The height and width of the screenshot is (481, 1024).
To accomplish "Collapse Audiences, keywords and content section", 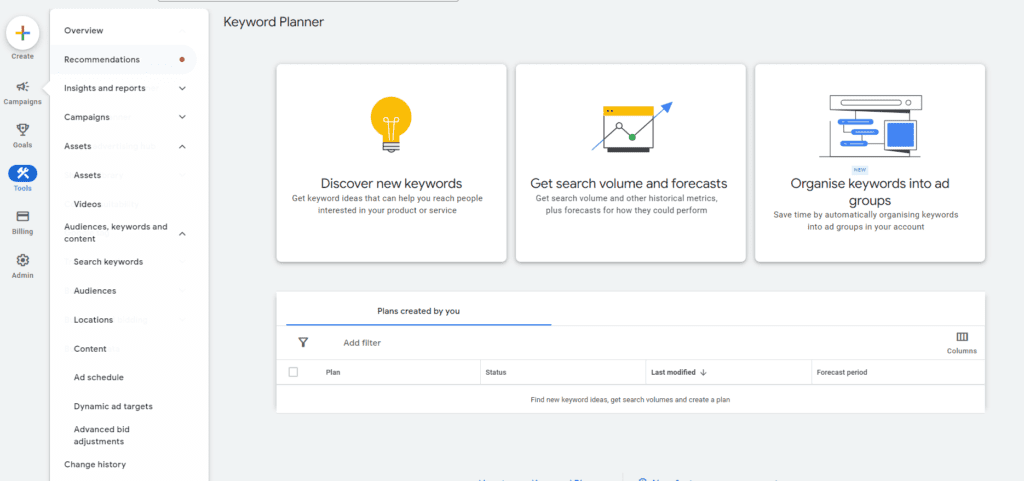I will click(x=182, y=233).
